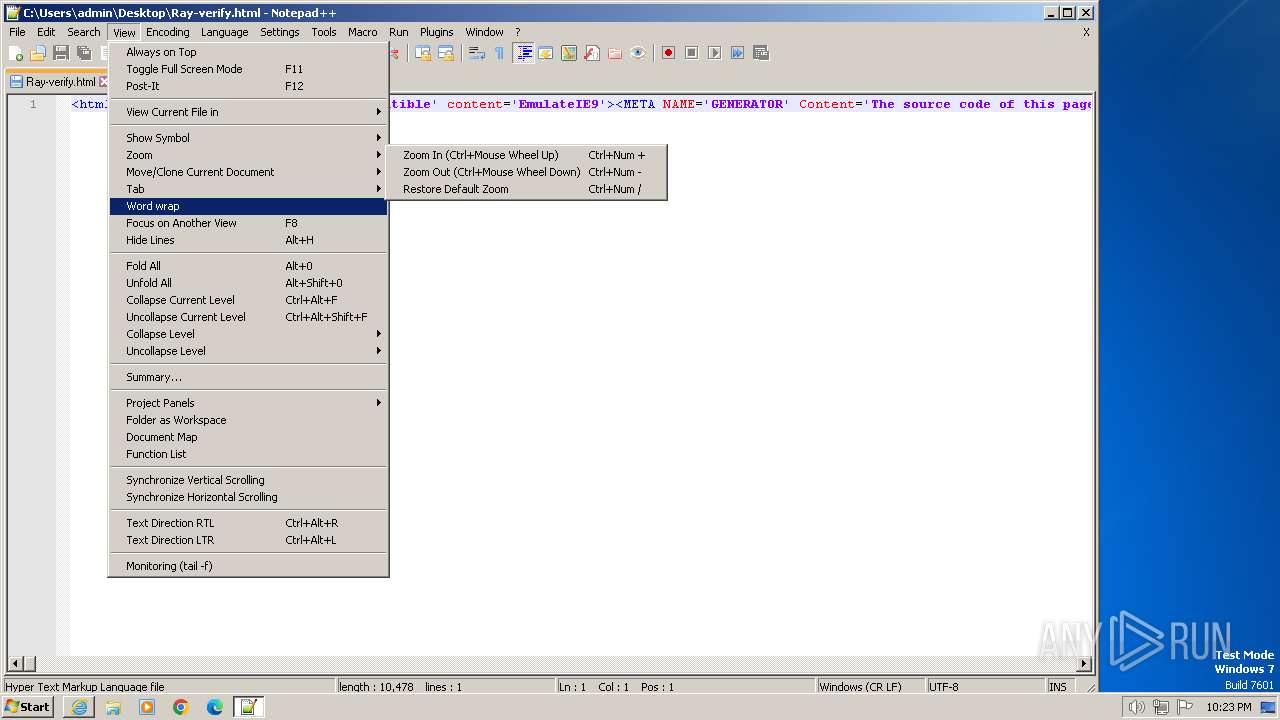This screenshot has height=720, width=1280.
Task: Click Synchronize Vertical Scrolling toolbar icon
Action: [423, 53]
